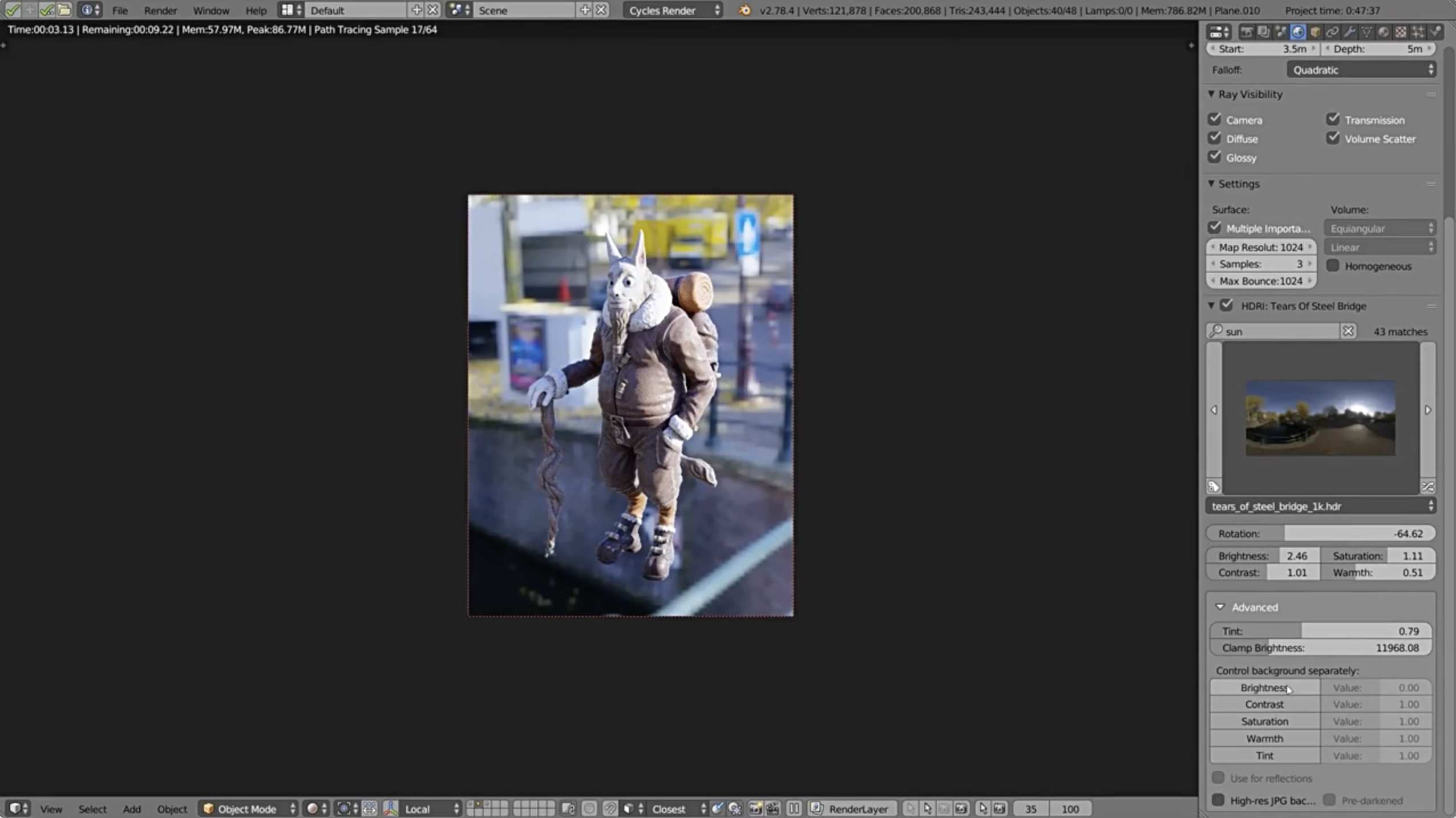
Task: Open the Modifiers wrench tab
Action: [x=1349, y=32]
